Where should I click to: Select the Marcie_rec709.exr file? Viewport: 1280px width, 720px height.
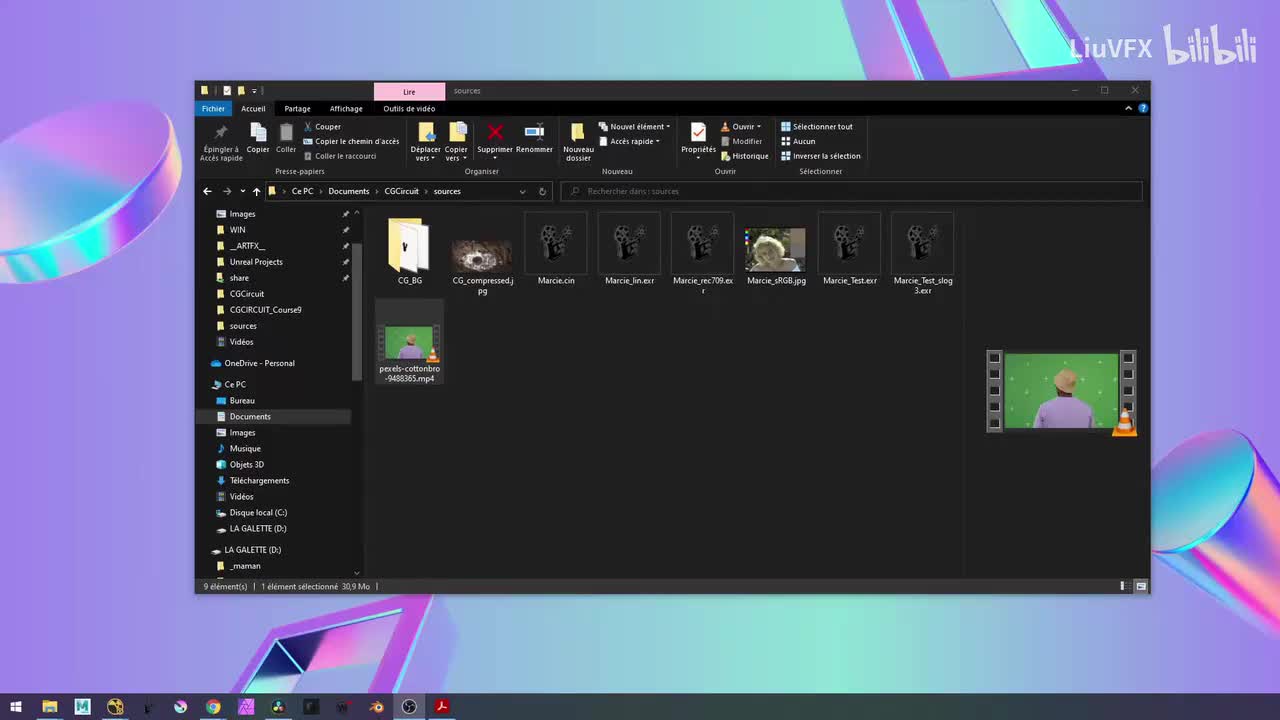tap(703, 254)
